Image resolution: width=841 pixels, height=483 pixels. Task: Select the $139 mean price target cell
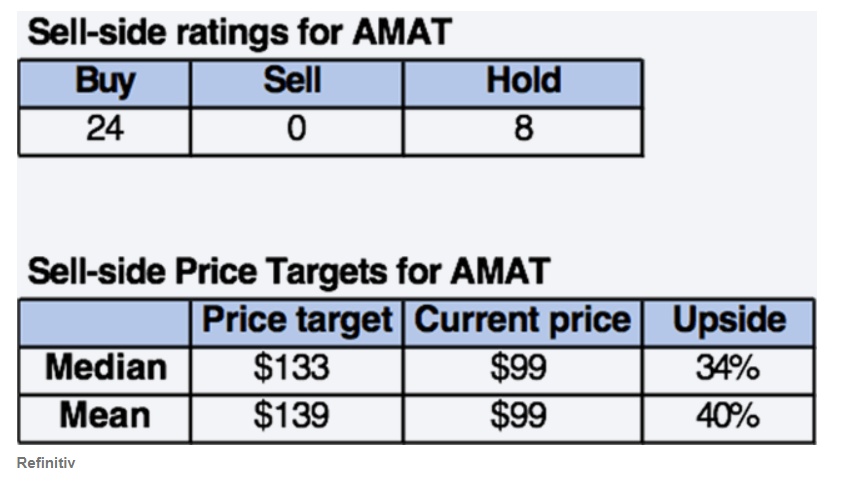(x=297, y=416)
